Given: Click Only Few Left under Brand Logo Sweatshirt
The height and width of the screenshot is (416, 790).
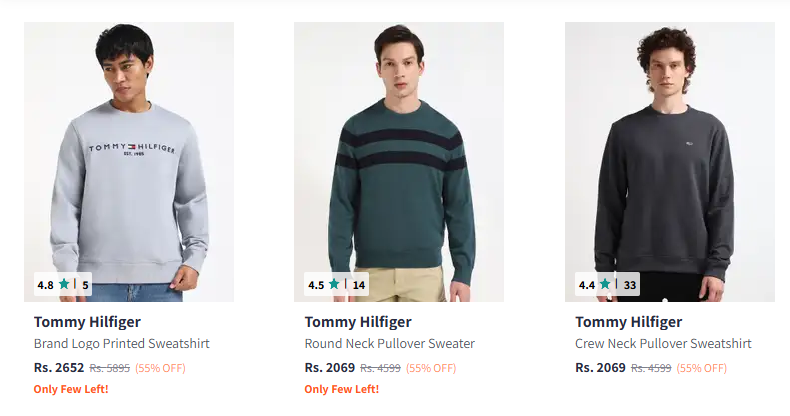Looking at the screenshot, I should click(71, 389).
